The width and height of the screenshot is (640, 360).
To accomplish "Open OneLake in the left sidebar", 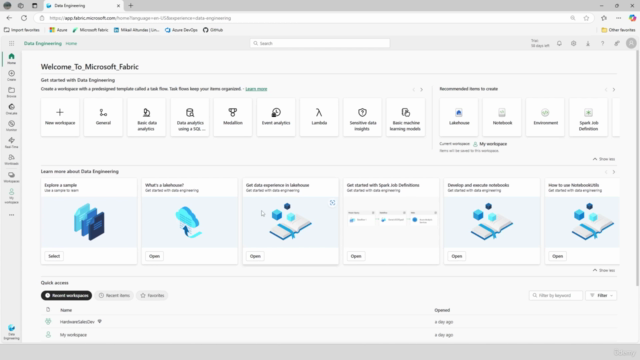I will 11,109.
